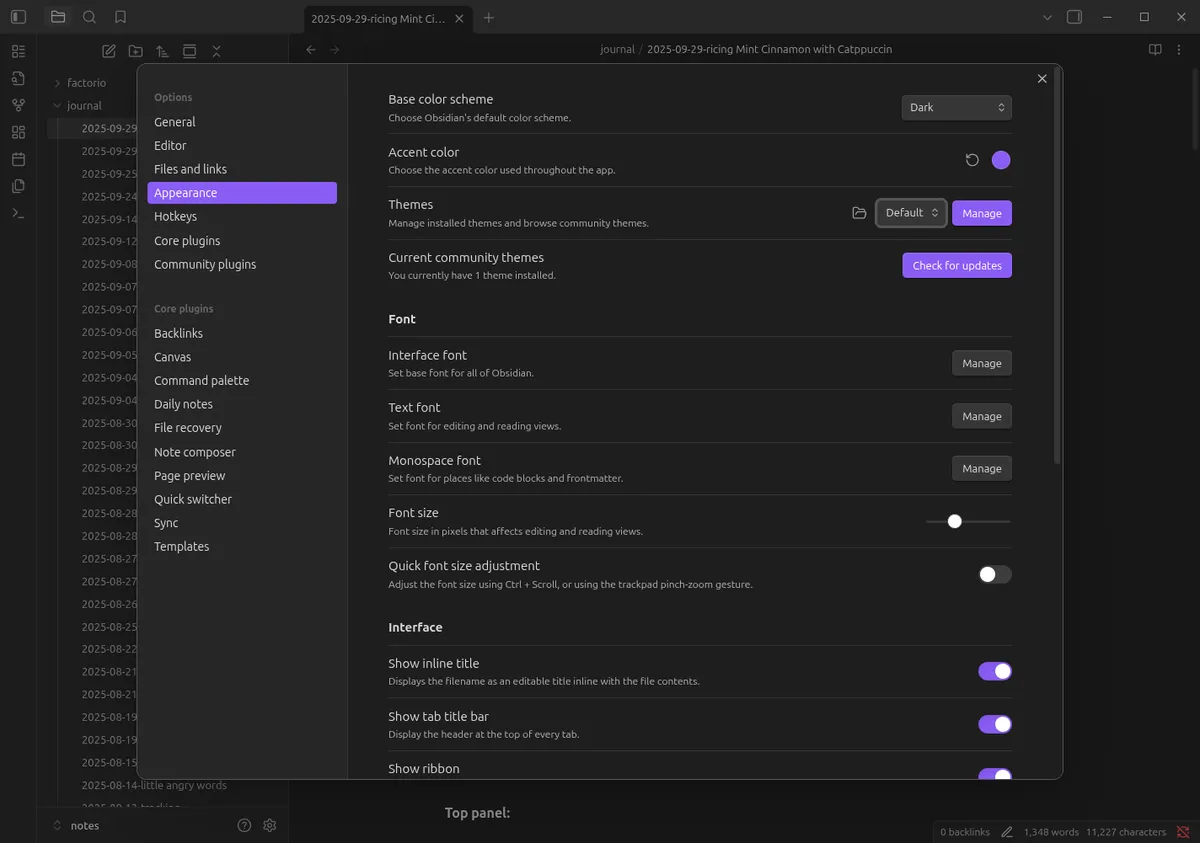
Task: Manage the Text font
Action: [x=982, y=416]
